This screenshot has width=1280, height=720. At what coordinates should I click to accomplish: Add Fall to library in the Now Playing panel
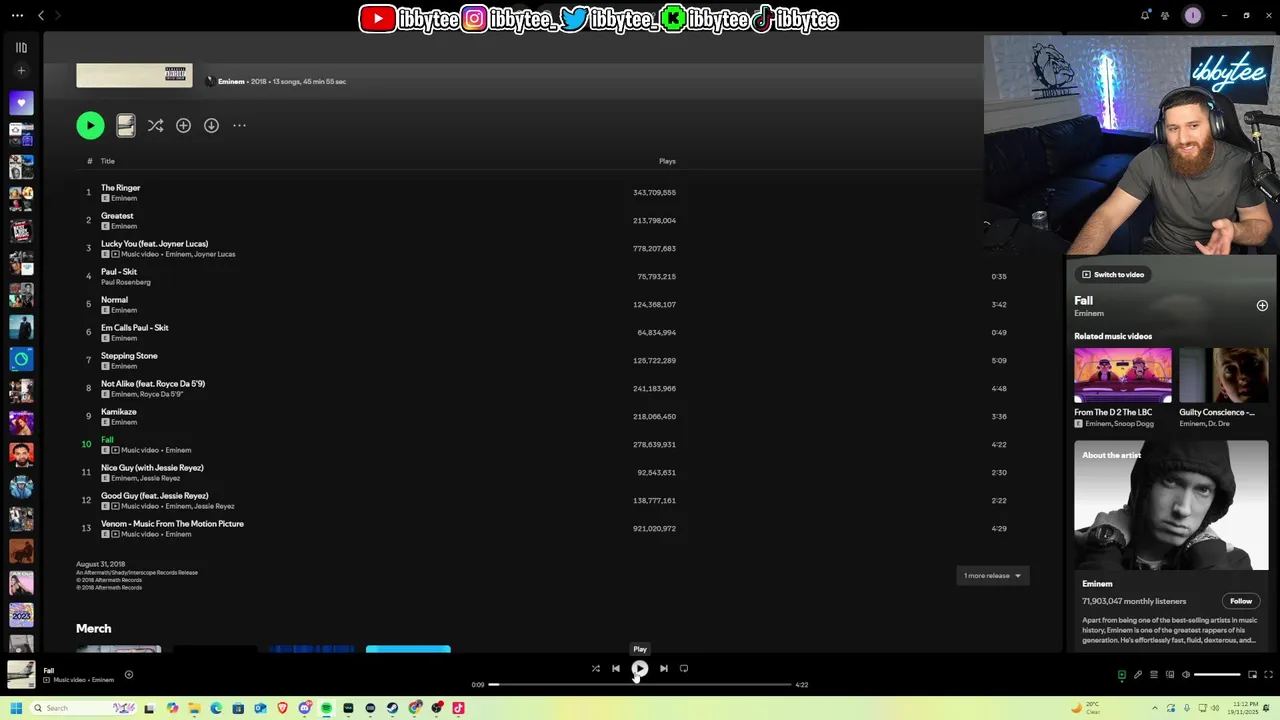[x=1262, y=305]
